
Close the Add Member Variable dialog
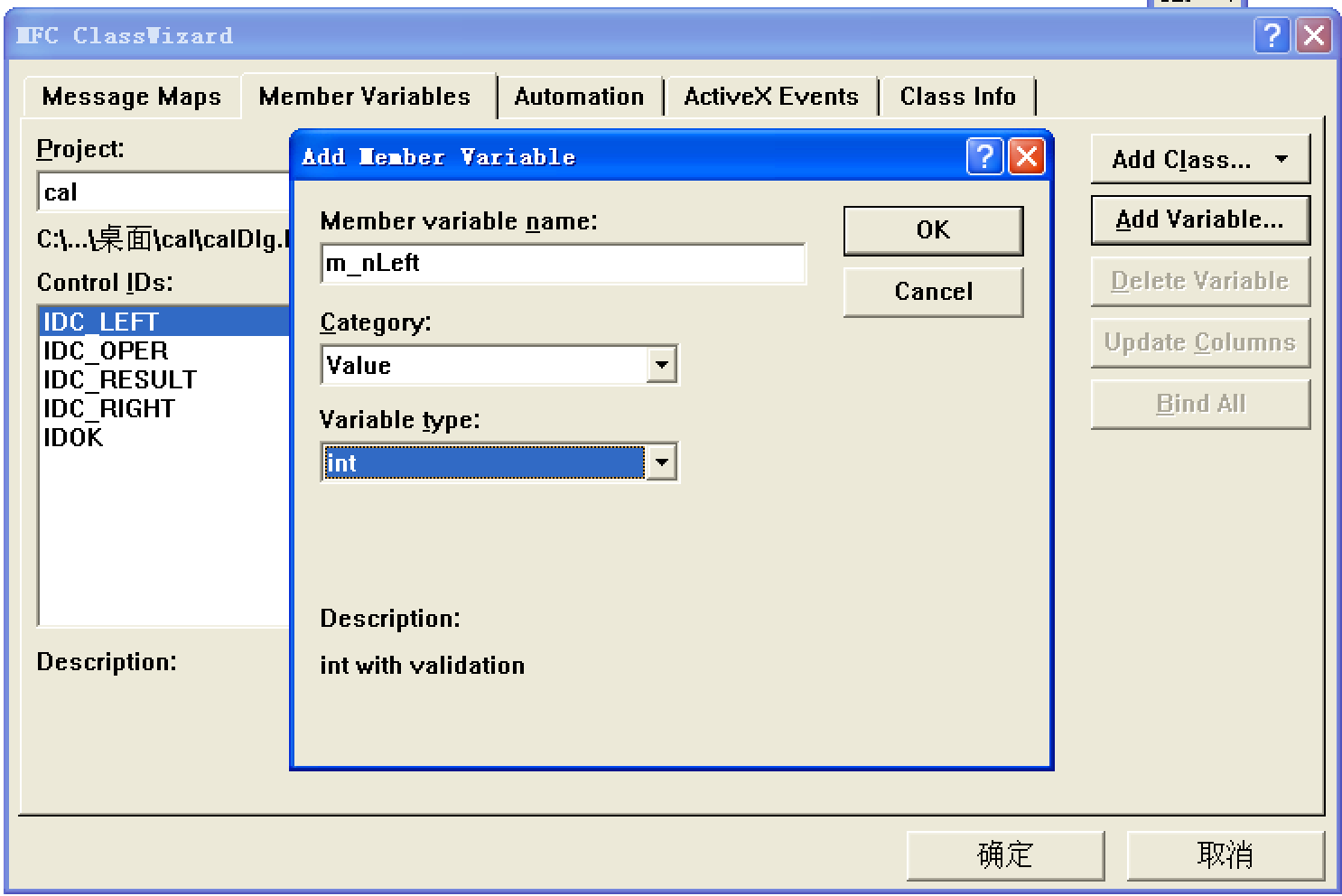point(1027,156)
